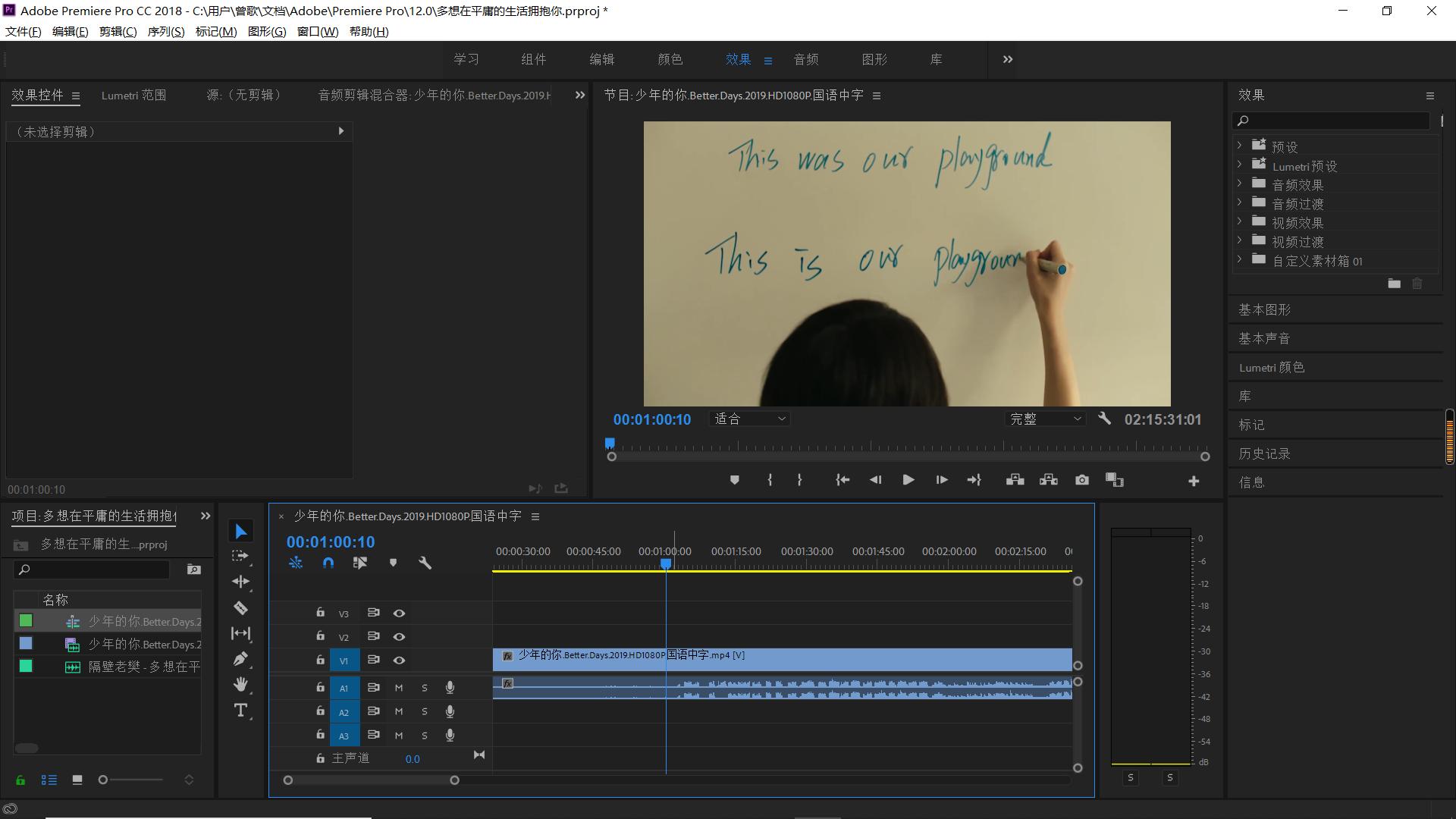Switch to the 颜色 workspace tab

coord(670,59)
